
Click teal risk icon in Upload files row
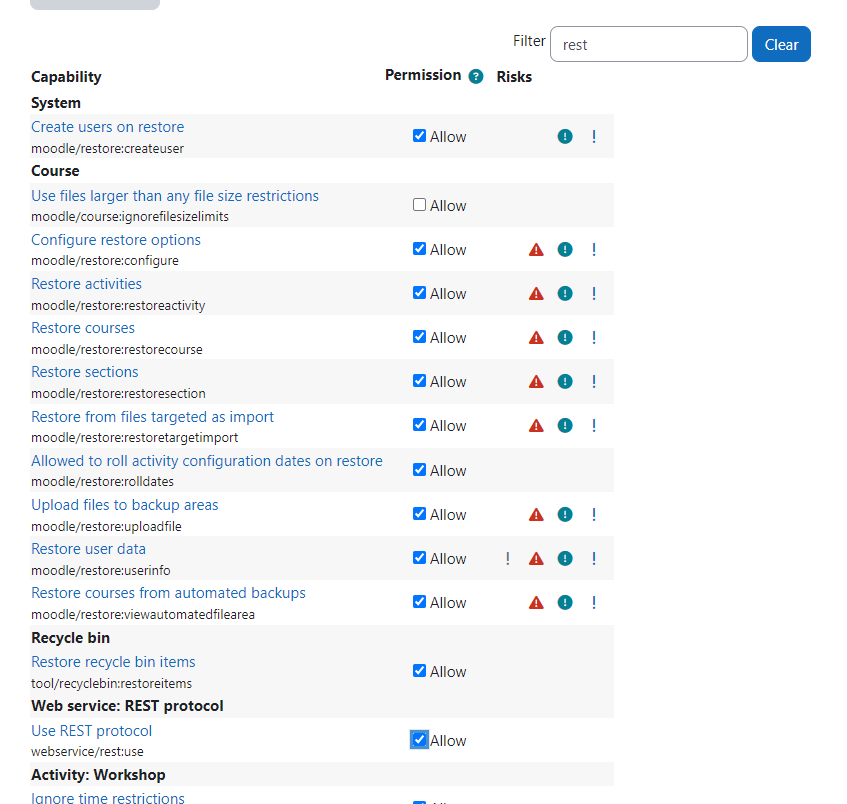[x=565, y=514]
